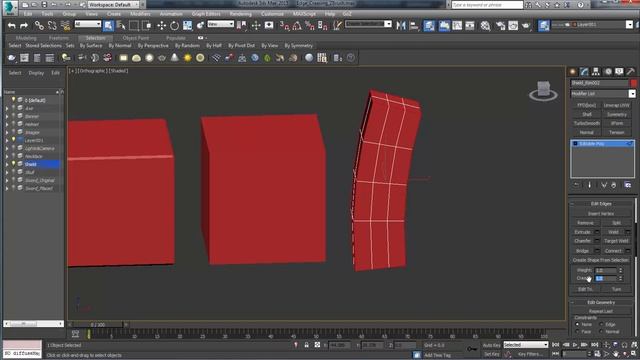Select the Face constraint radio button
The height and width of the screenshot is (360, 640).
coord(577,332)
